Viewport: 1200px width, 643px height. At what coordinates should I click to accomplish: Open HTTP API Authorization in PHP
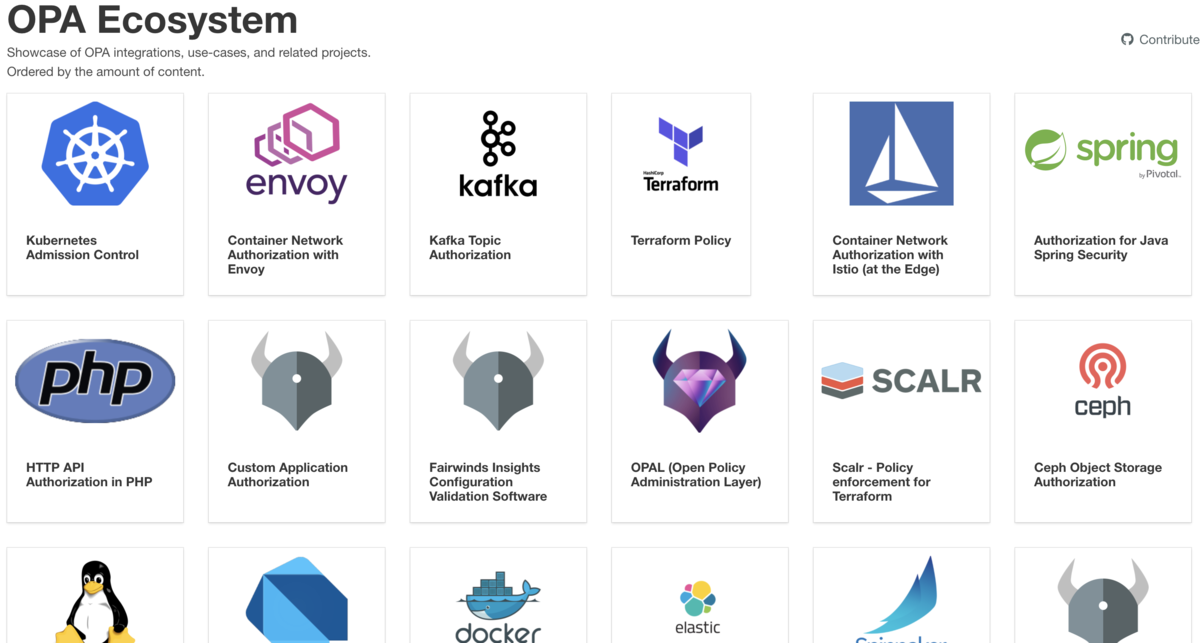(x=89, y=475)
